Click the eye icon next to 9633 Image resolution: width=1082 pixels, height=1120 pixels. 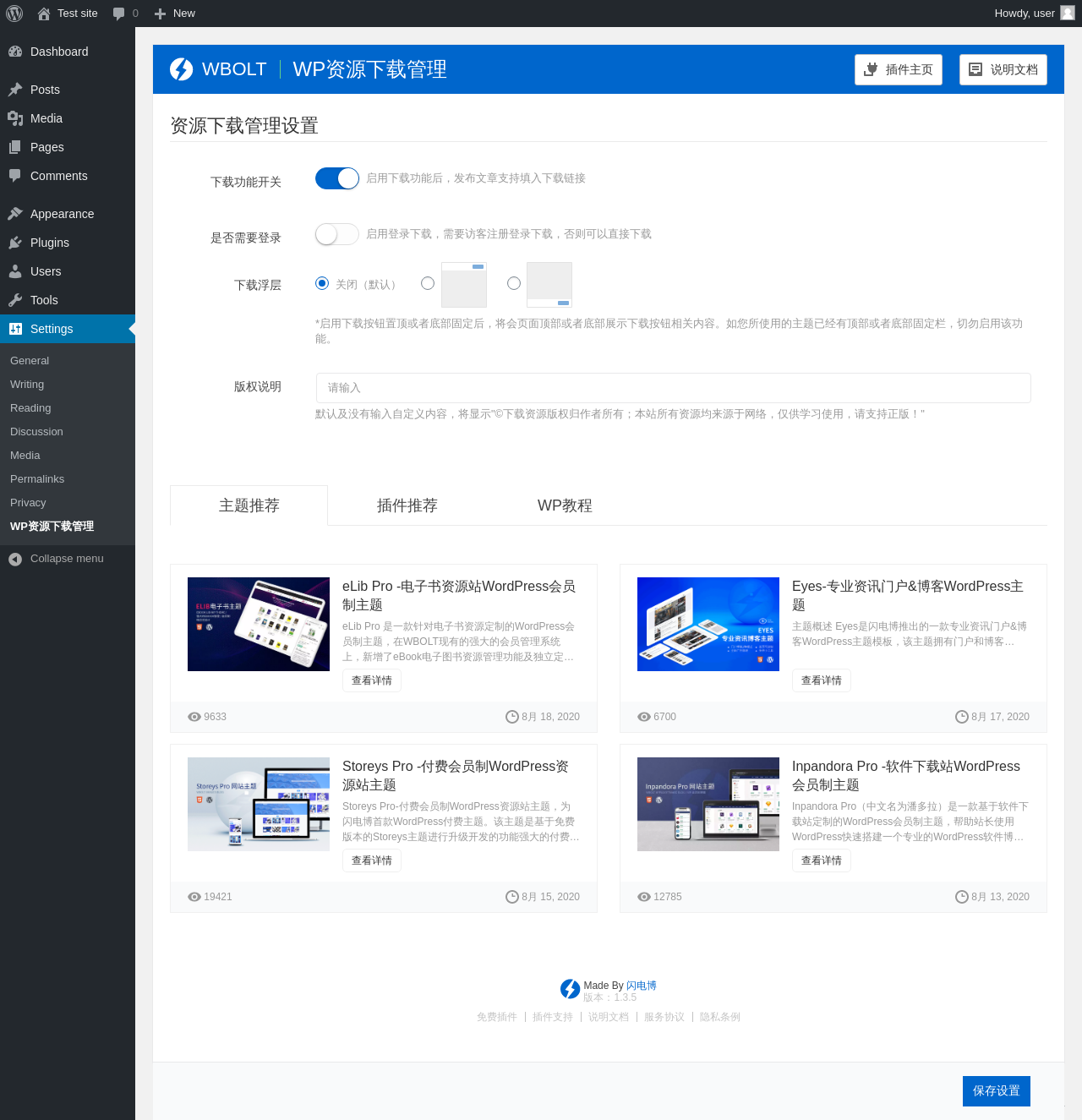(194, 717)
